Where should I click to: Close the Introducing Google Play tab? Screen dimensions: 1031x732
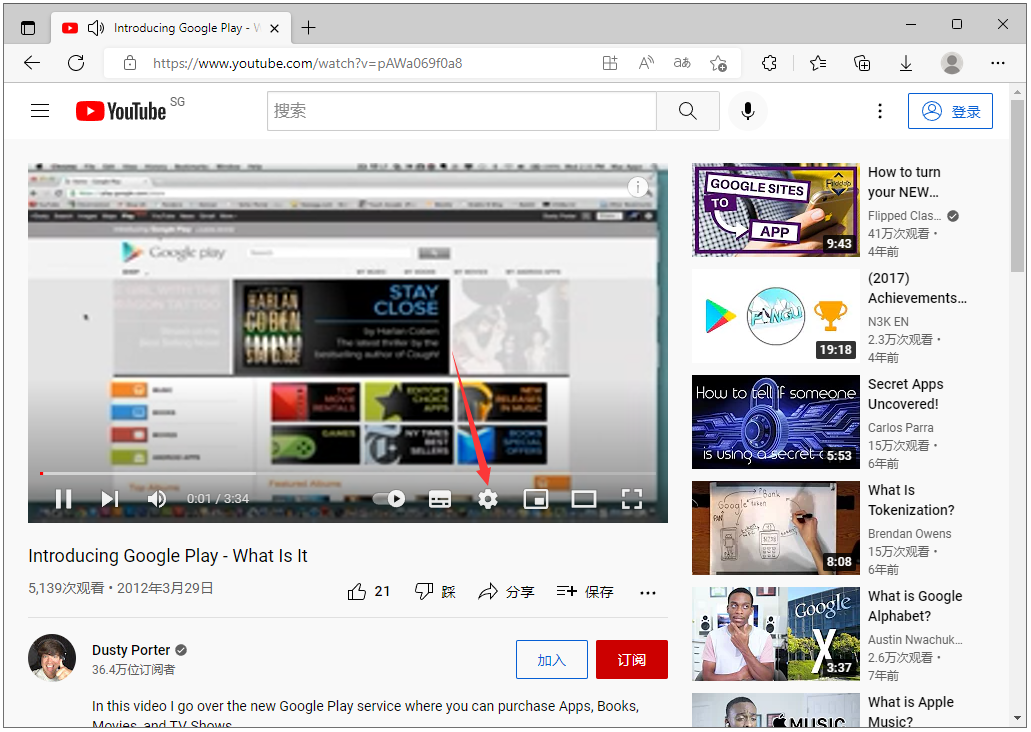coord(275,28)
